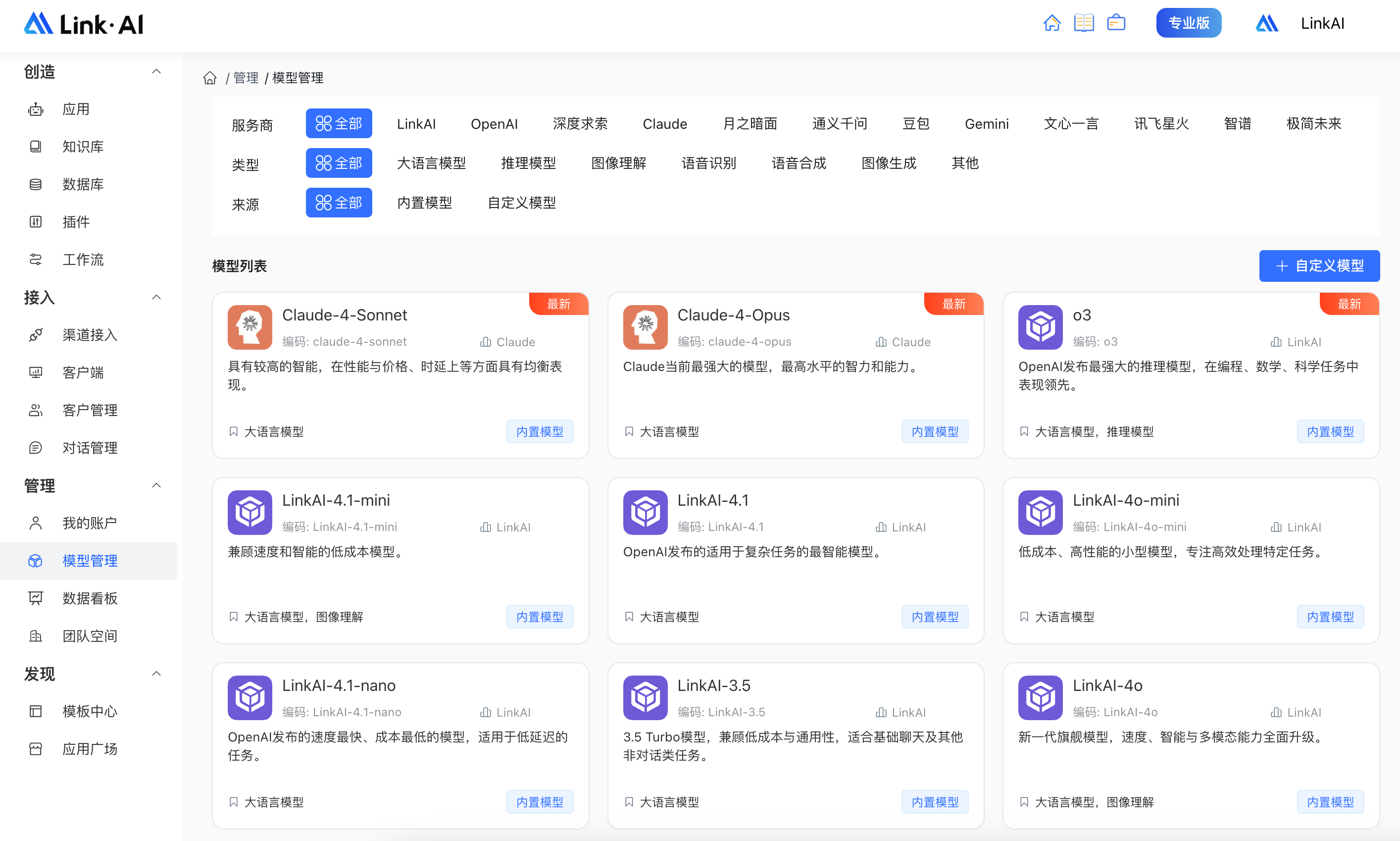
Task: Click the Claude-4-Opus model icon
Action: point(645,327)
